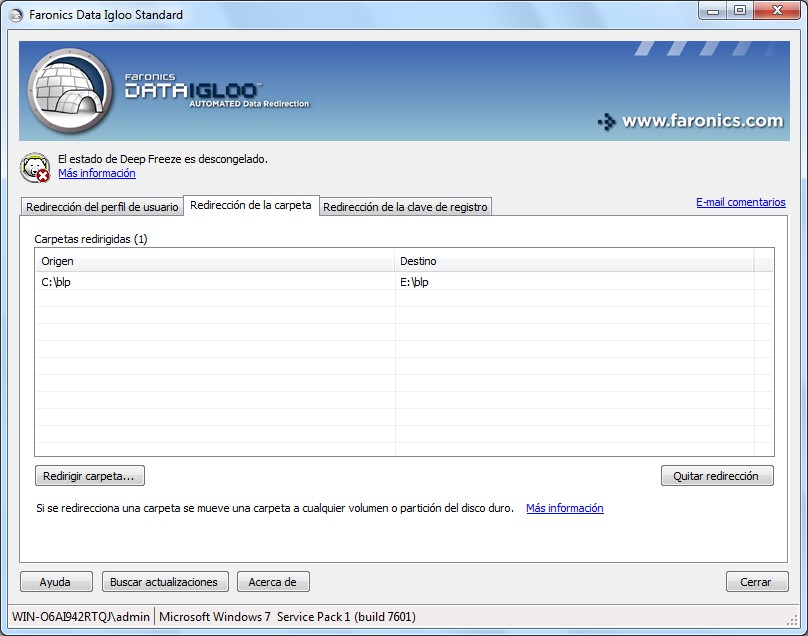Click the Quitar redirección button
This screenshot has height=636, width=808.
point(717,476)
